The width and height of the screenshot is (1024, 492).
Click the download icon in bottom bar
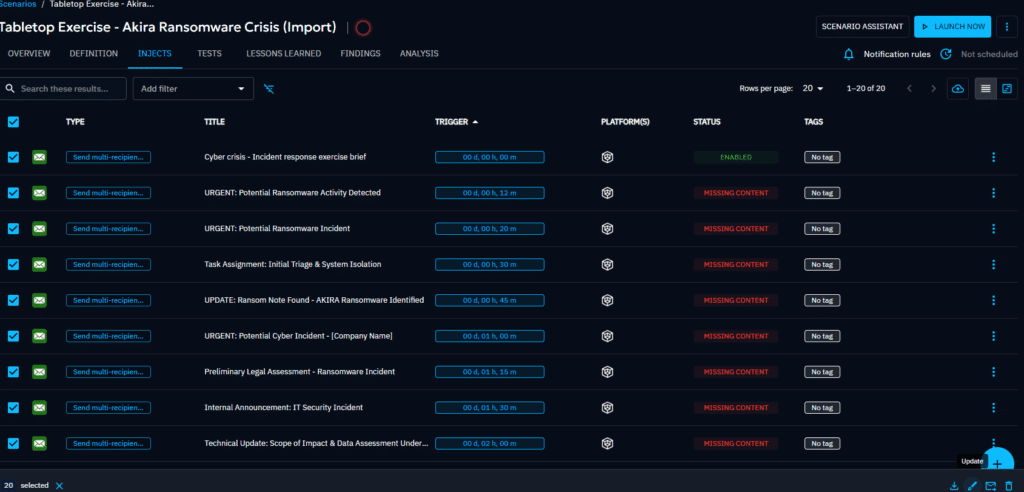pos(954,486)
